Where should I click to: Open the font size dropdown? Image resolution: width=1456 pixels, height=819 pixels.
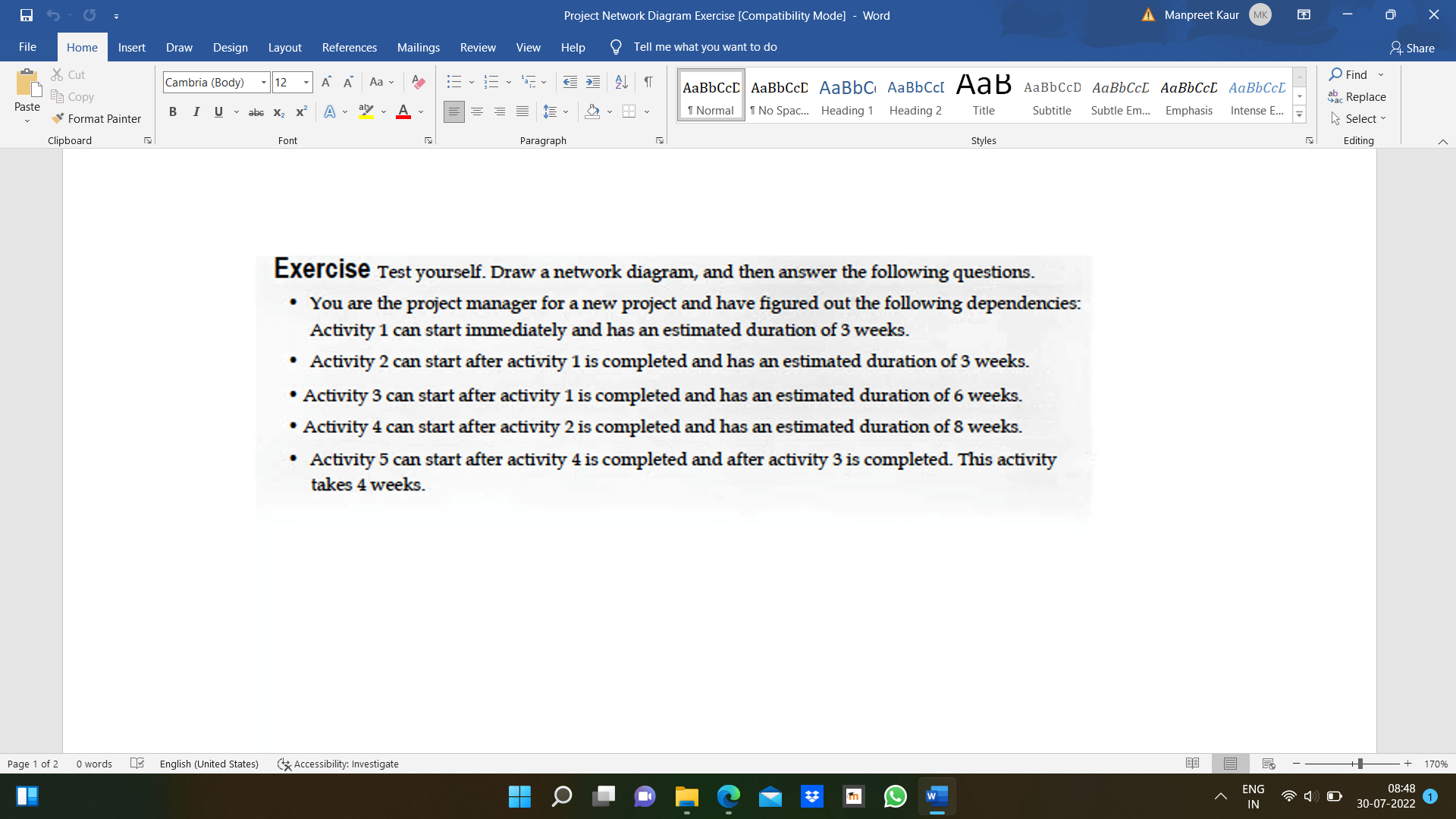click(306, 82)
